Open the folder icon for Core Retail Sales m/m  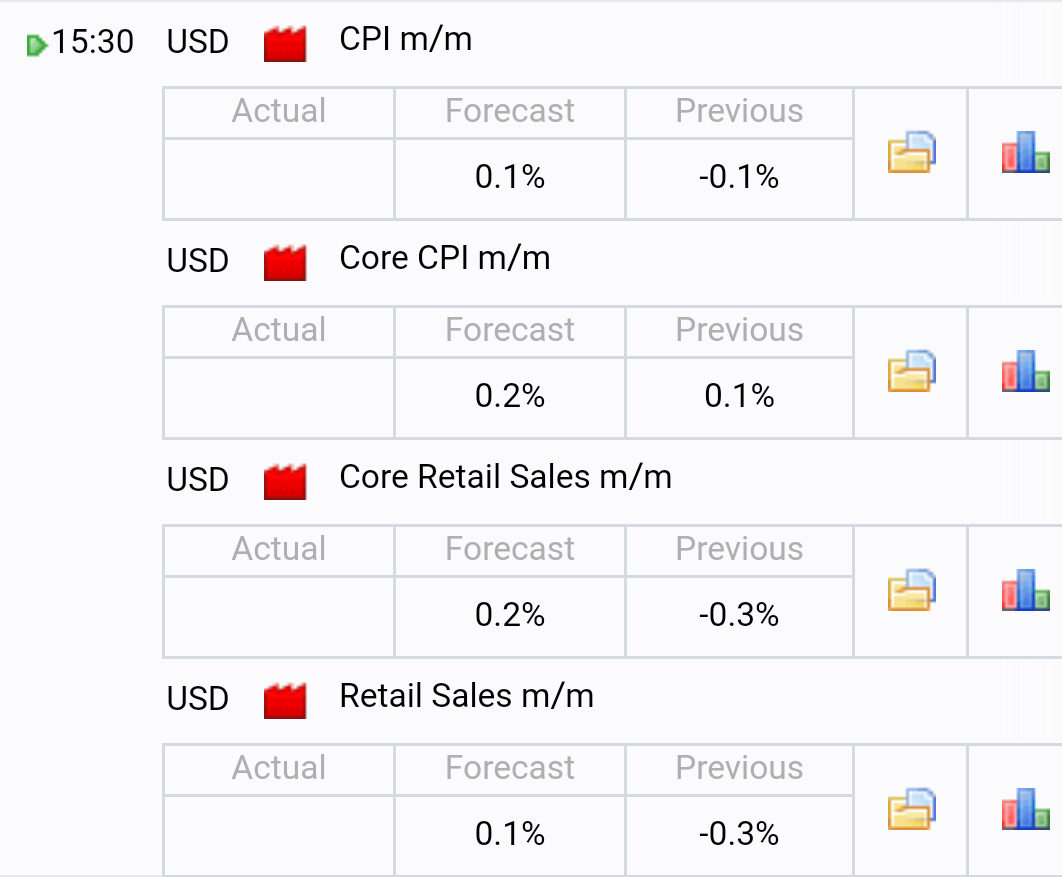coord(912,590)
